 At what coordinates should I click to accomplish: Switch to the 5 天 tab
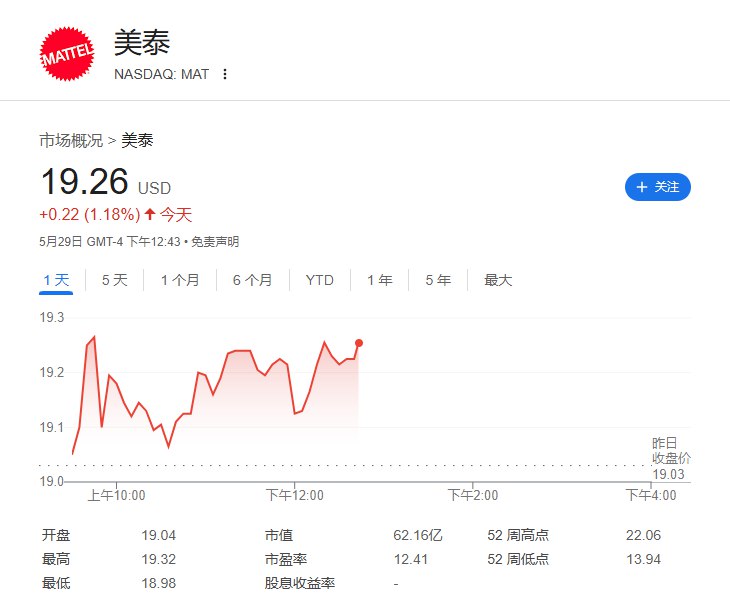(x=115, y=280)
